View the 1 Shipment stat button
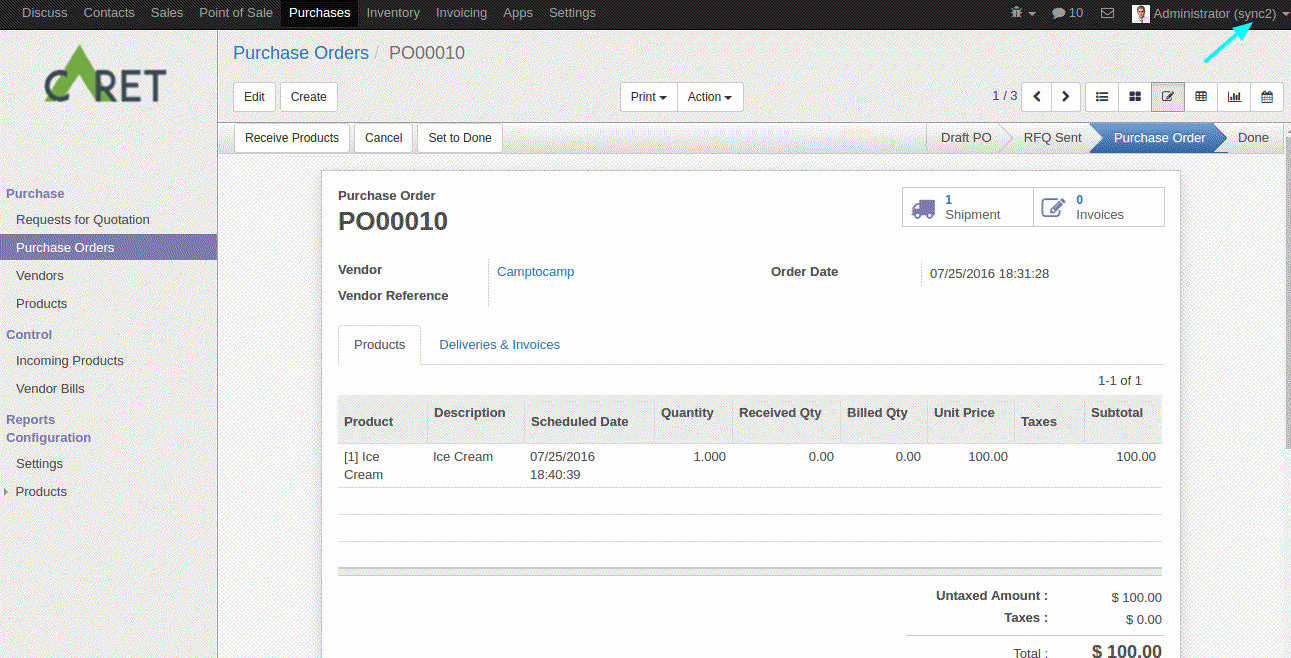 tap(967, 207)
